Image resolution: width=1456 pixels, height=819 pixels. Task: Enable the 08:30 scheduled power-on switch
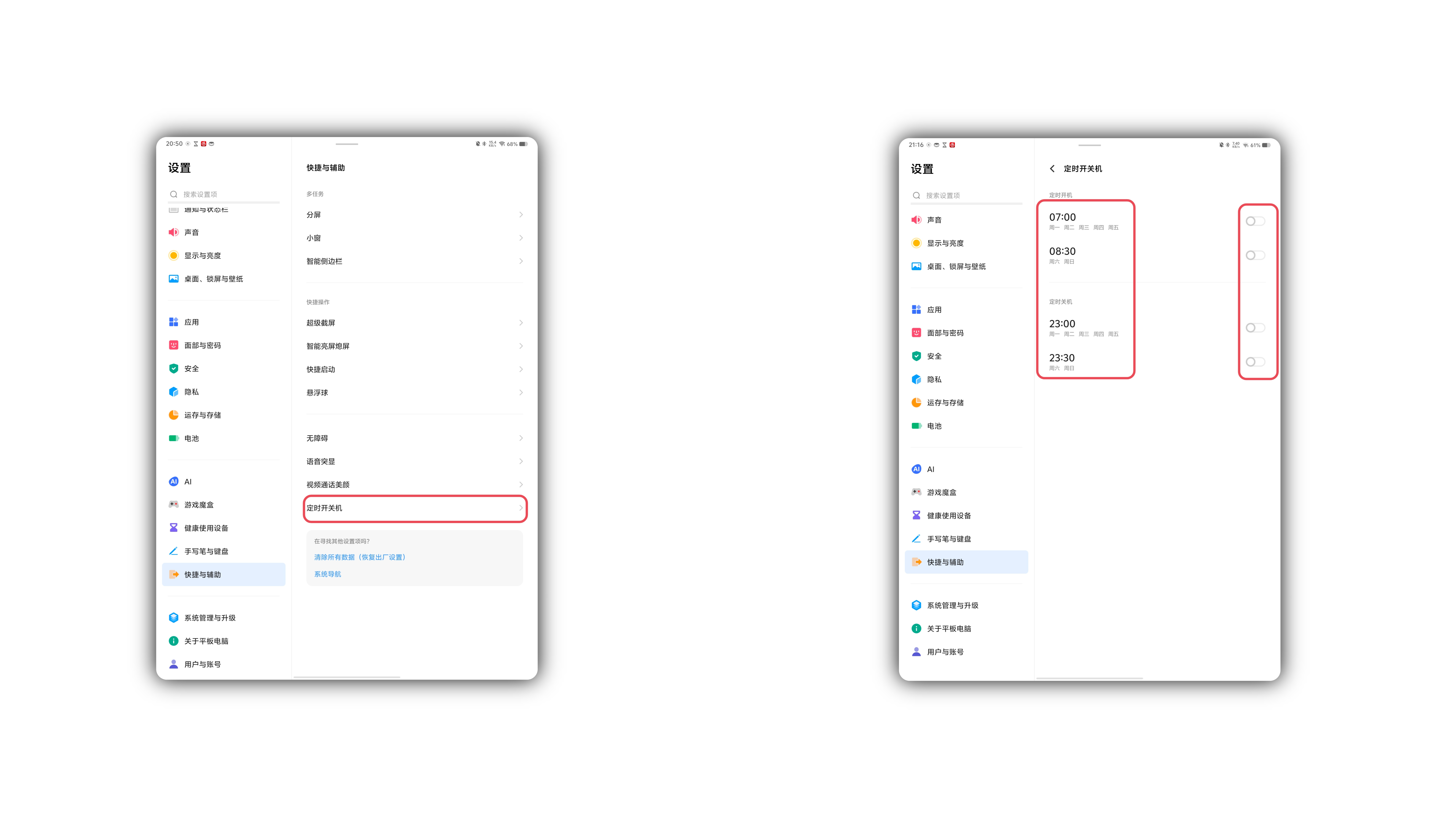[x=1255, y=256]
